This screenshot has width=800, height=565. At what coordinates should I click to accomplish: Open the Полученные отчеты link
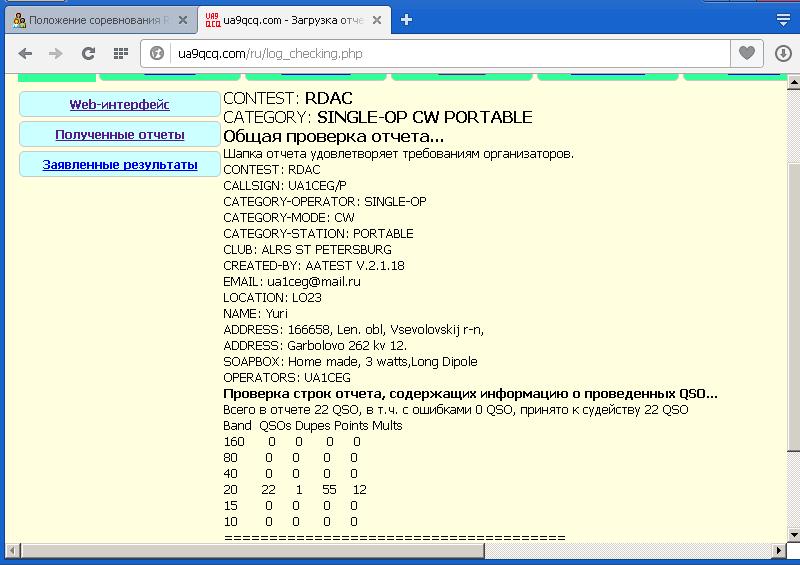coord(119,135)
